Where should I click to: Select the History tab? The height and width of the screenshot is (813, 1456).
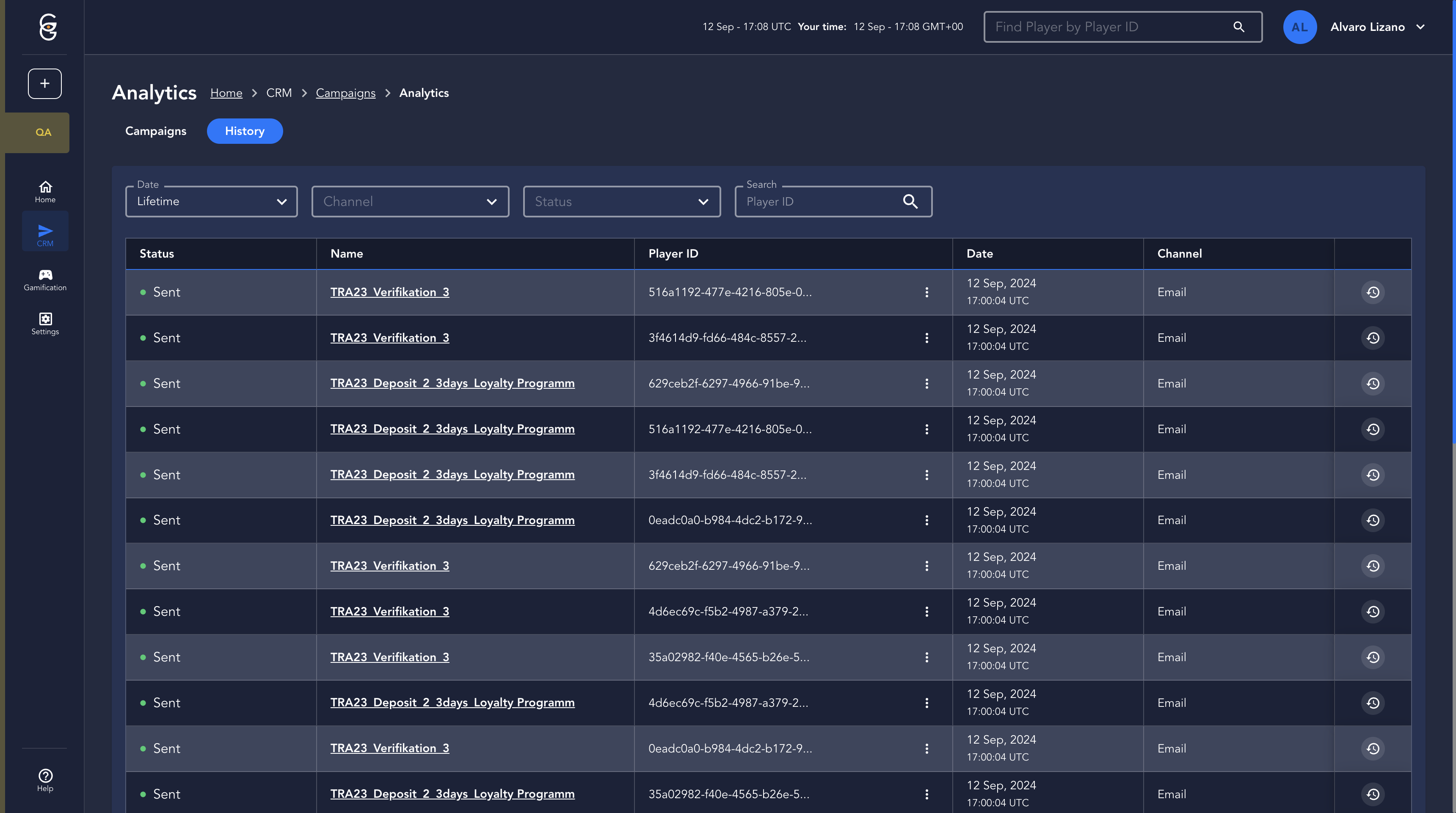coord(244,131)
